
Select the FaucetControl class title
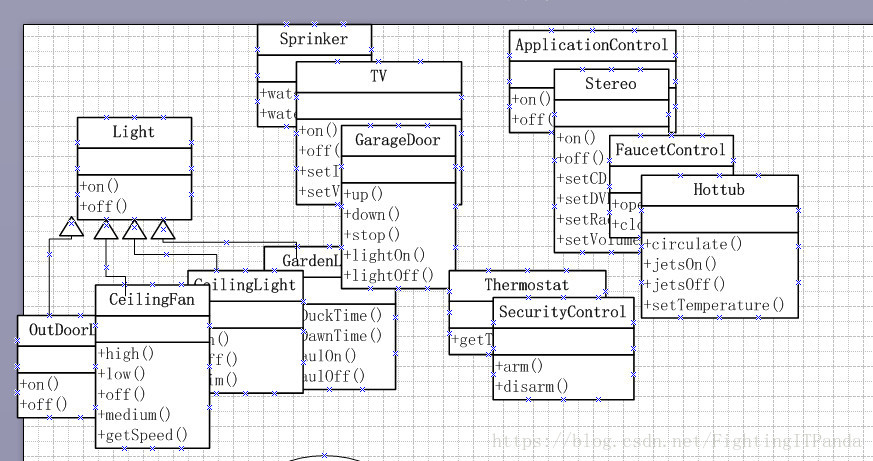(670, 150)
